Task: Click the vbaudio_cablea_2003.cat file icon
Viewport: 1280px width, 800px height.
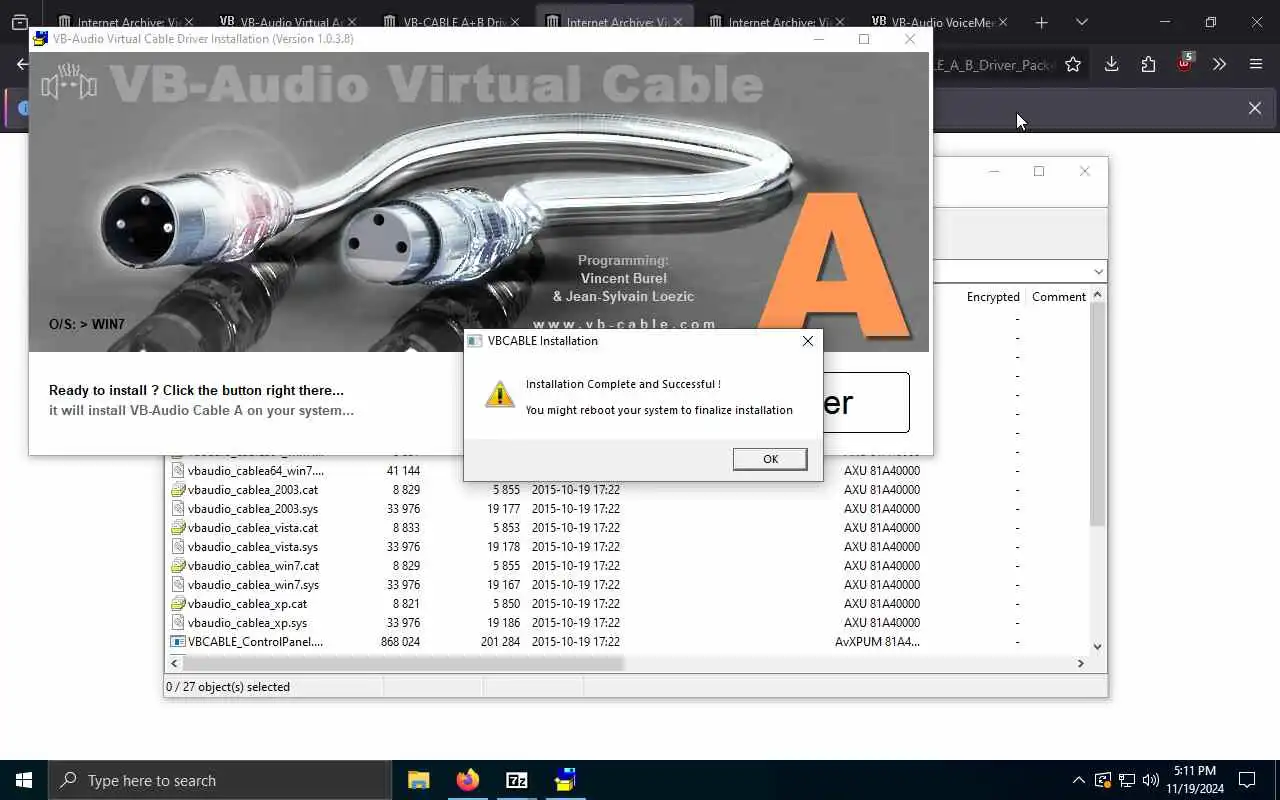Action: pyautogui.click(x=178, y=490)
